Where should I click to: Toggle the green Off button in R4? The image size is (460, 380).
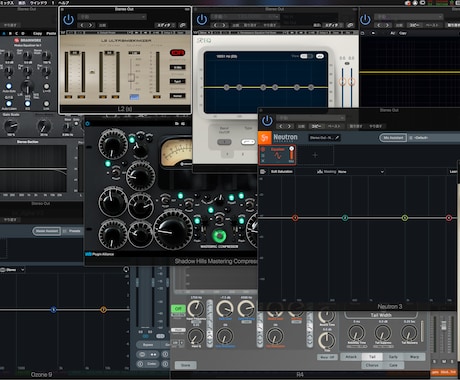(178, 309)
